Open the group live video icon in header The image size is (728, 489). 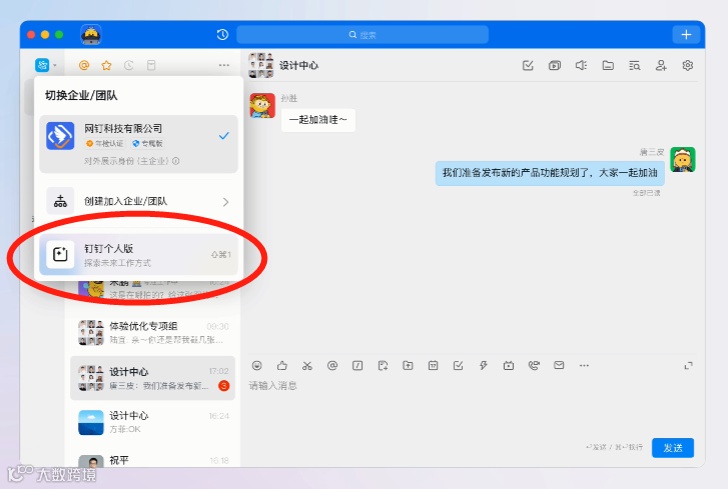point(554,65)
